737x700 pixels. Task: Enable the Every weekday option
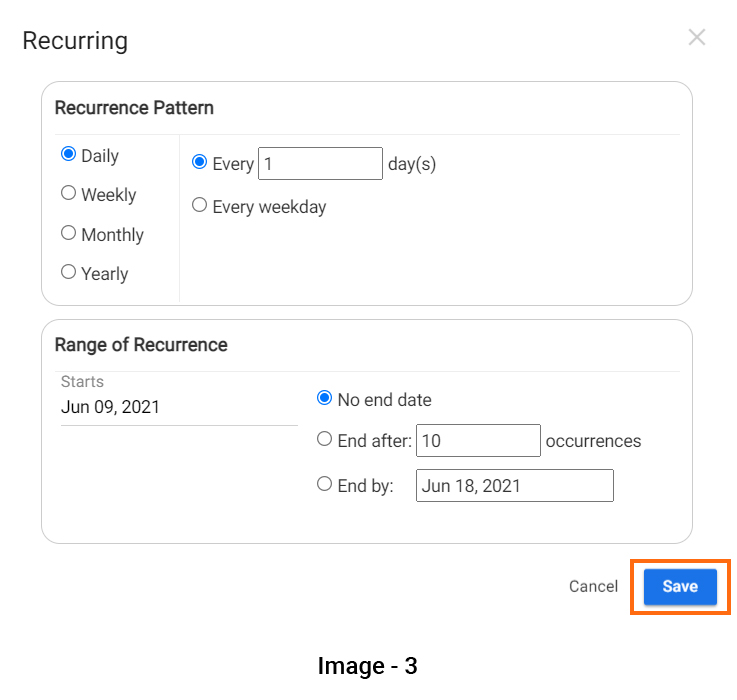coord(199,205)
